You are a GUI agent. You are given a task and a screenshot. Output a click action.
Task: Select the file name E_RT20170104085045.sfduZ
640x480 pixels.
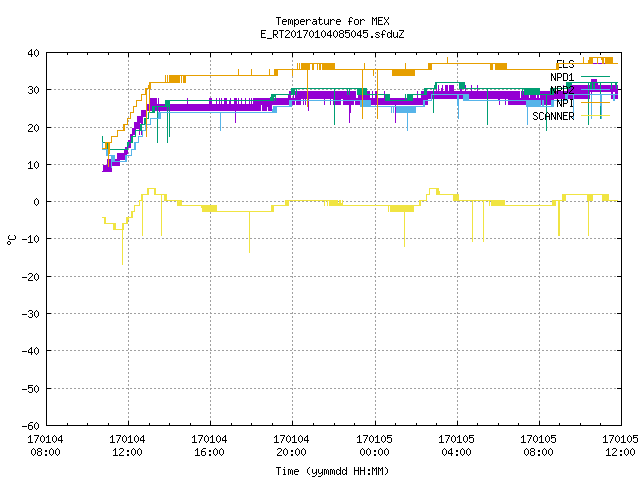pyautogui.click(x=332, y=34)
